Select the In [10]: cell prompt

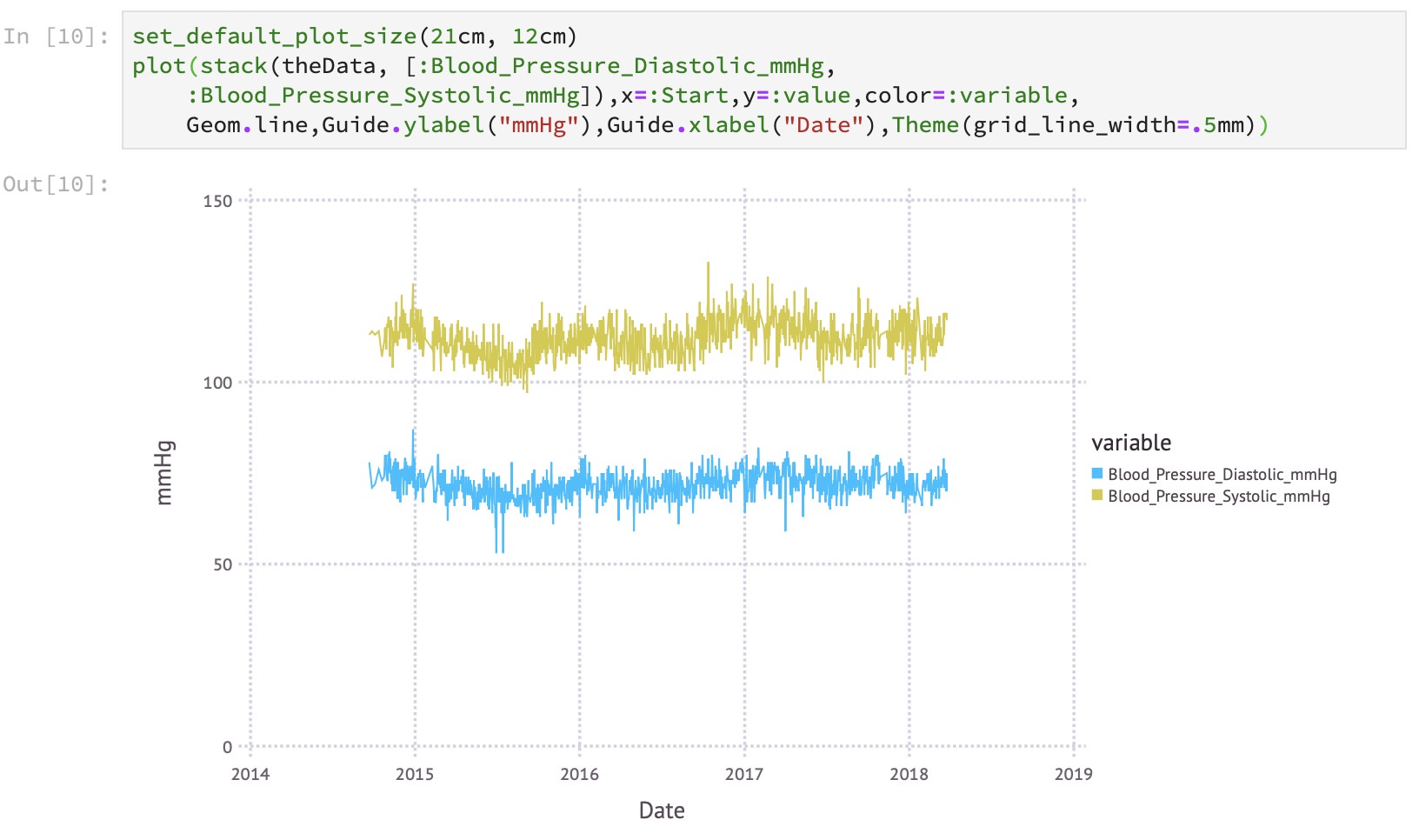coord(57,37)
